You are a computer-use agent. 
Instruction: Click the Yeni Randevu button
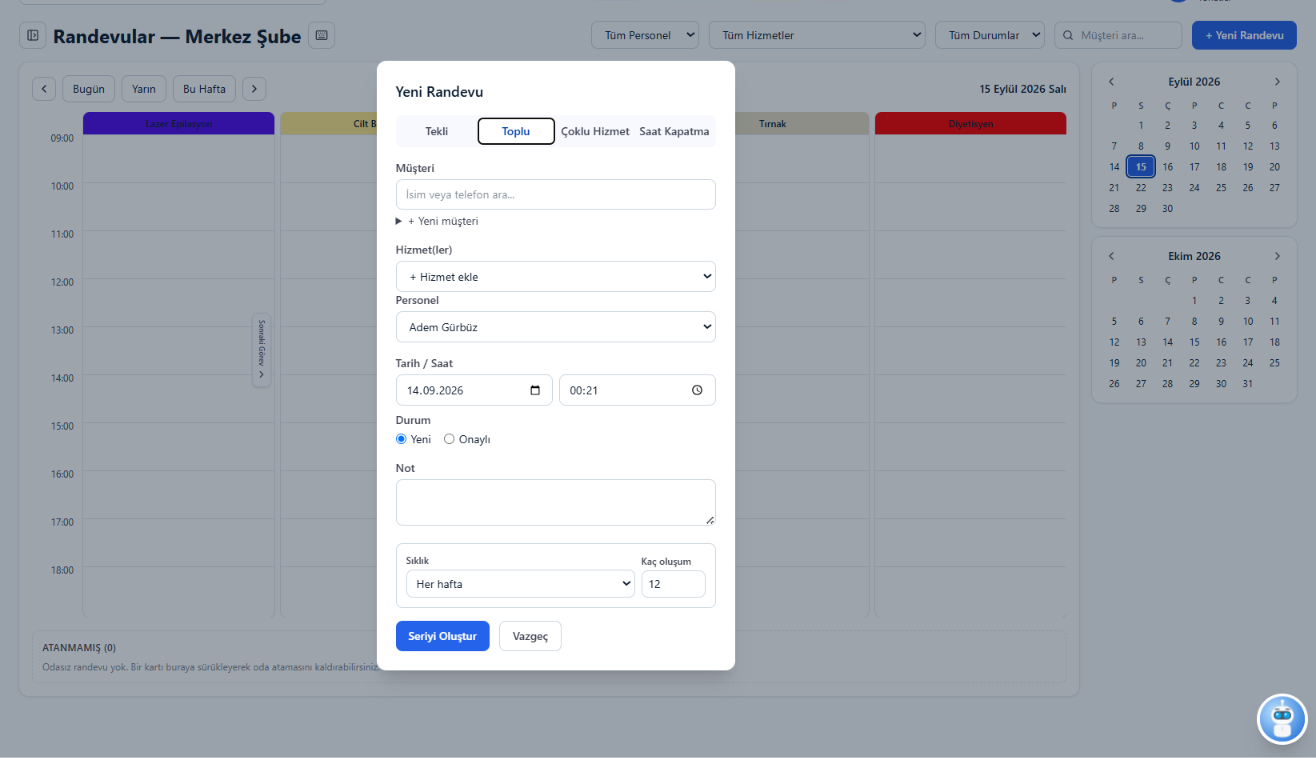tap(1244, 35)
